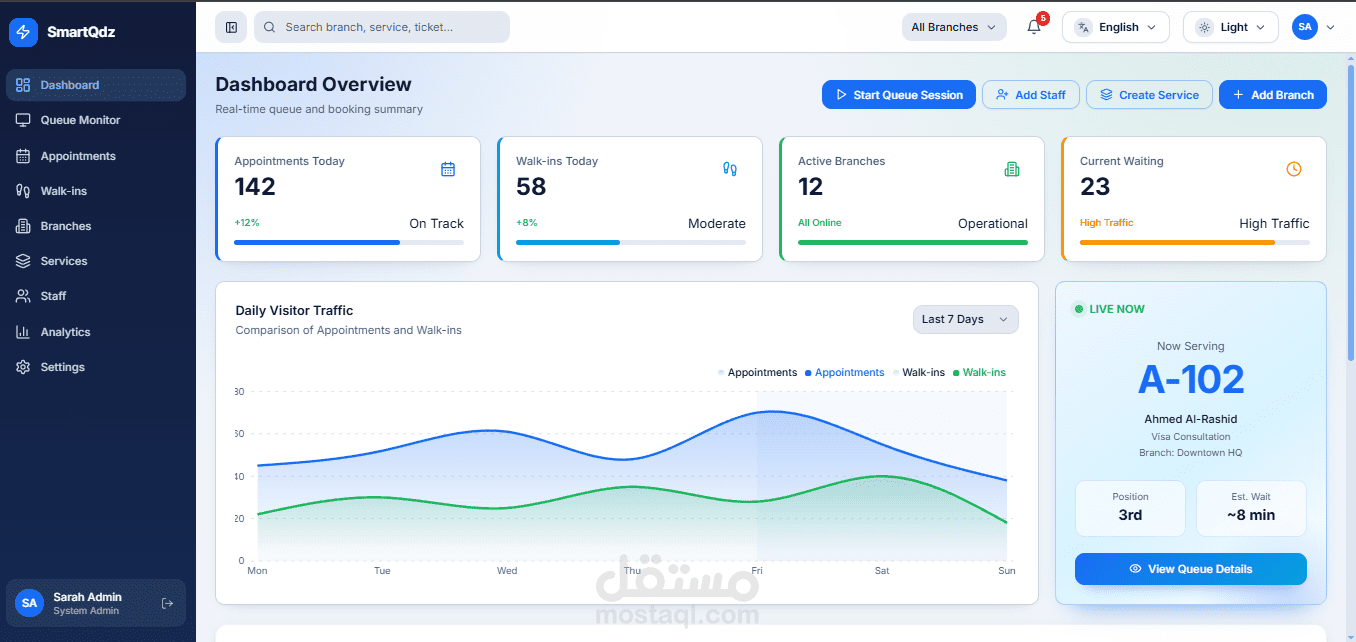Click the Est. Wait ~8 min tile

[1251, 508]
